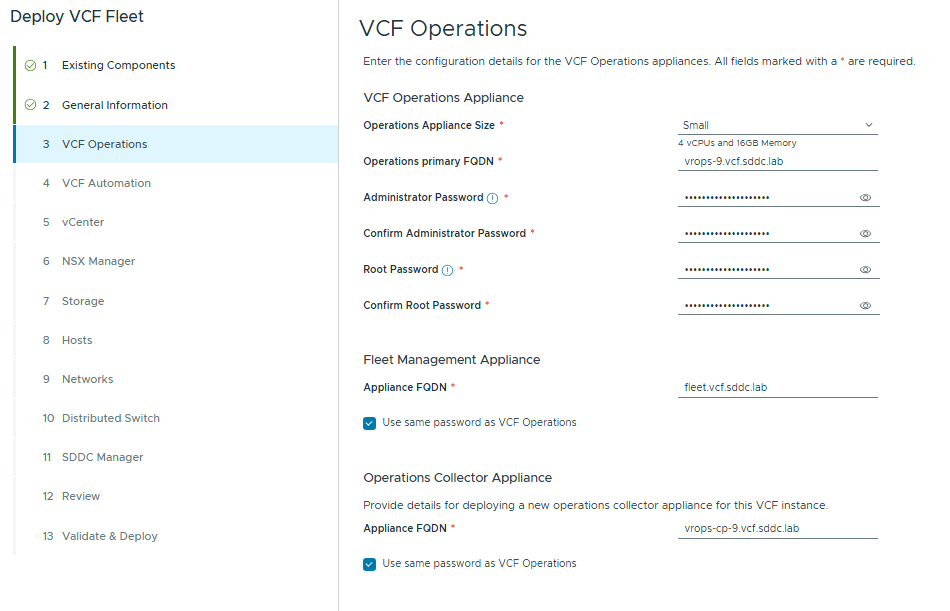The height and width of the screenshot is (611, 950).
Task: Click green checkmark for Existing Components step
Action: pos(30,66)
